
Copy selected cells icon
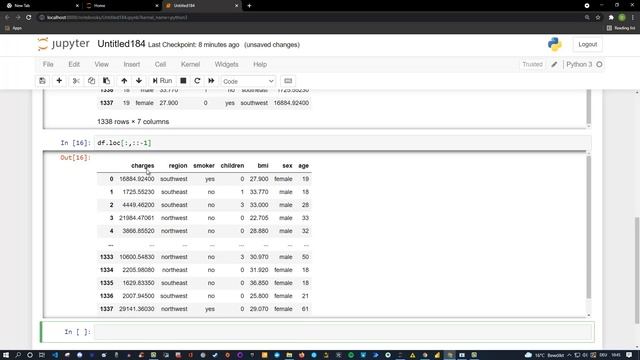pyautogui.click(x=91, y=81)
